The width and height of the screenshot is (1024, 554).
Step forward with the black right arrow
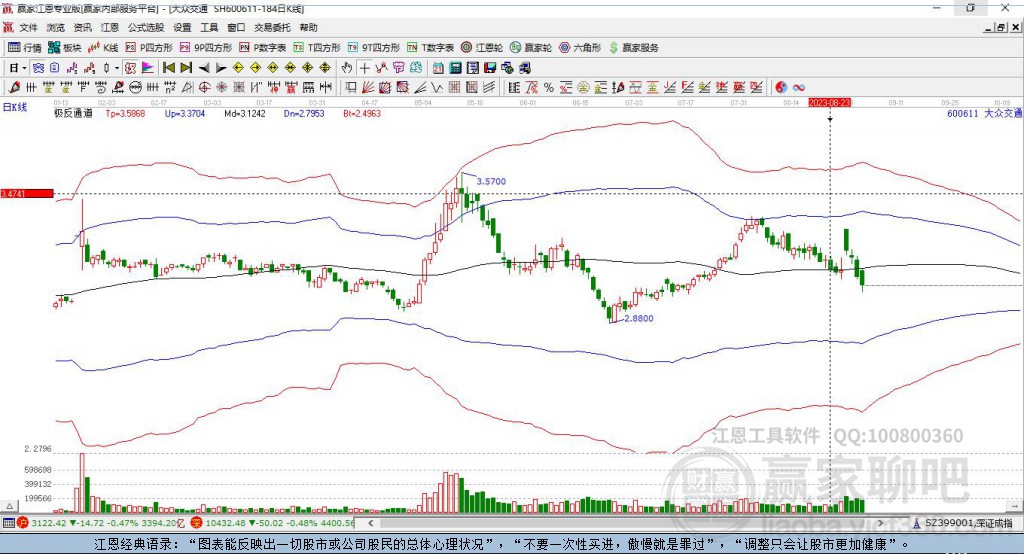(221, 68)
